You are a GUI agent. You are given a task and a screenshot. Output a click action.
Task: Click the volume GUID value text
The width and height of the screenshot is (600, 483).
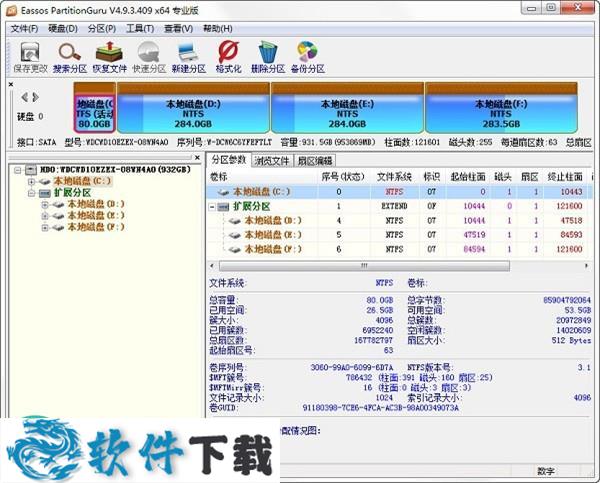pyautogui.click(x=380, y=408)
